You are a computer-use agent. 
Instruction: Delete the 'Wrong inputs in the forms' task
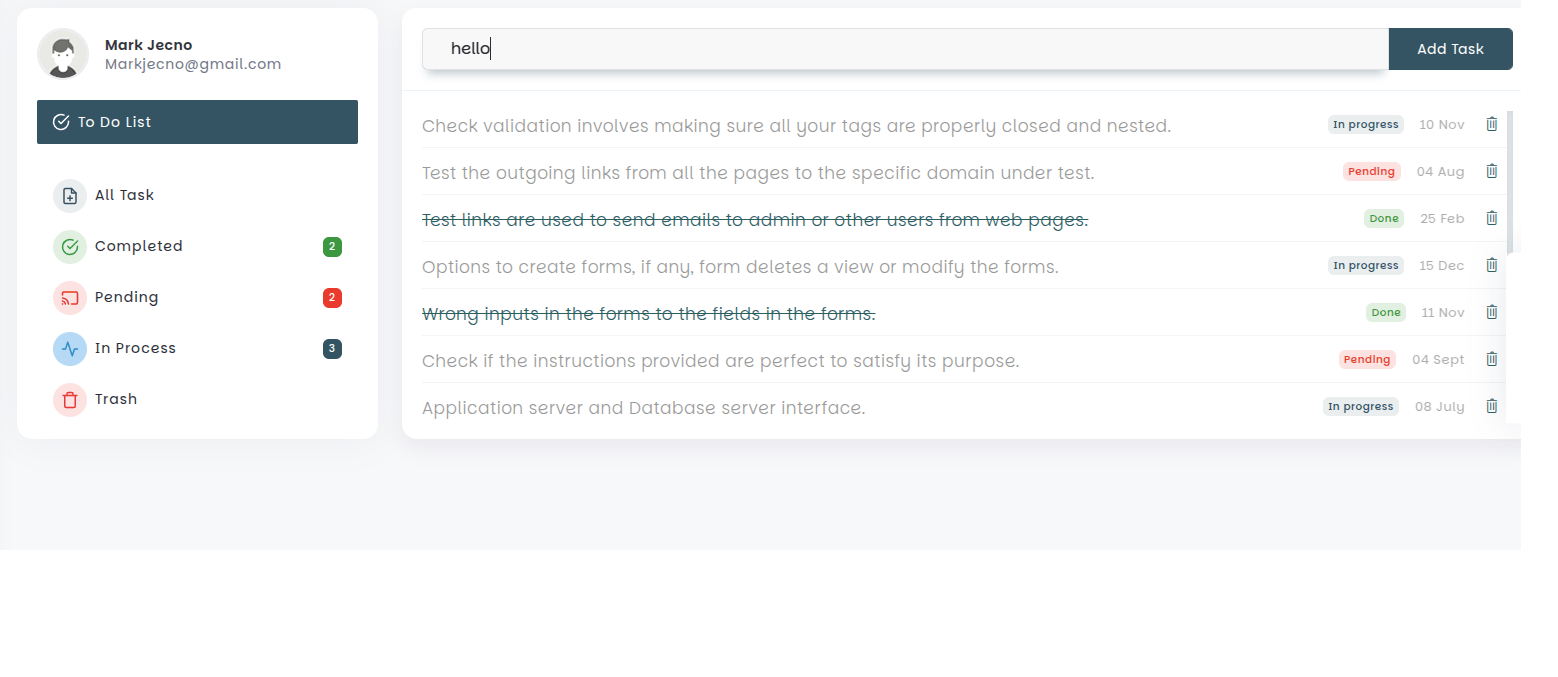[x=1491, y=312]
